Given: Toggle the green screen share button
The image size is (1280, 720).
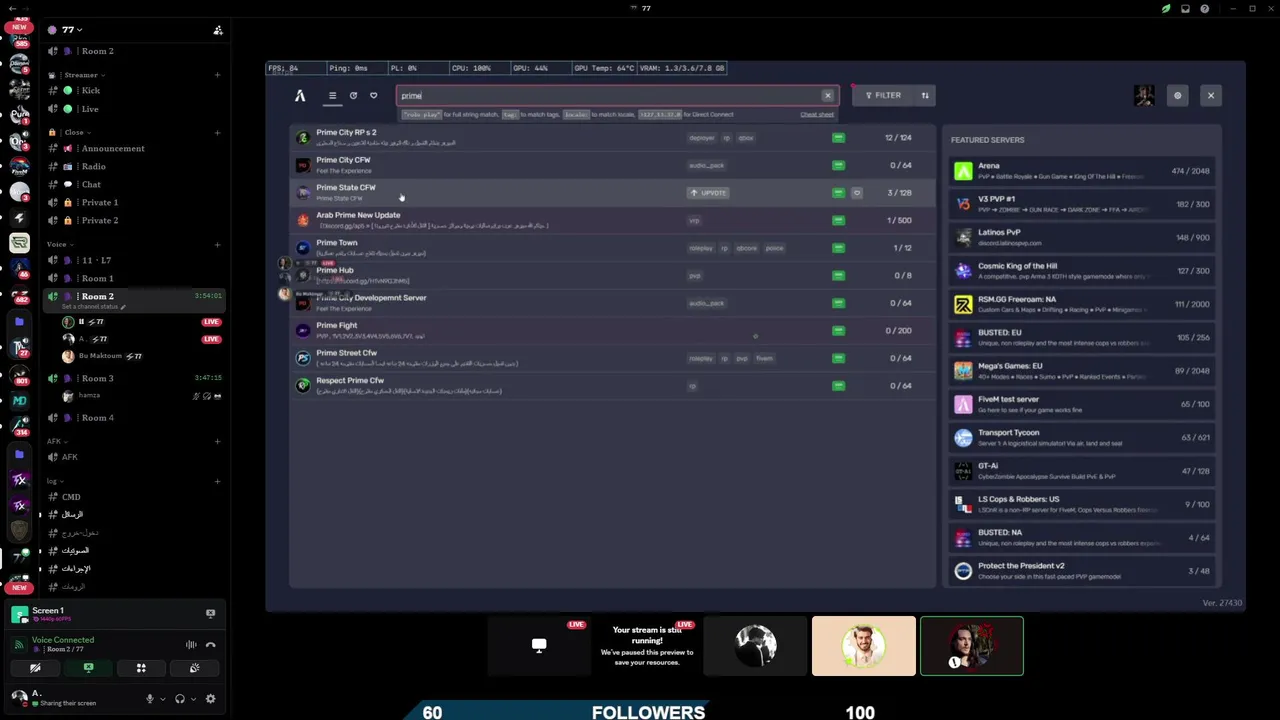Looking at the screenshot, I should (x=88, y=668).
